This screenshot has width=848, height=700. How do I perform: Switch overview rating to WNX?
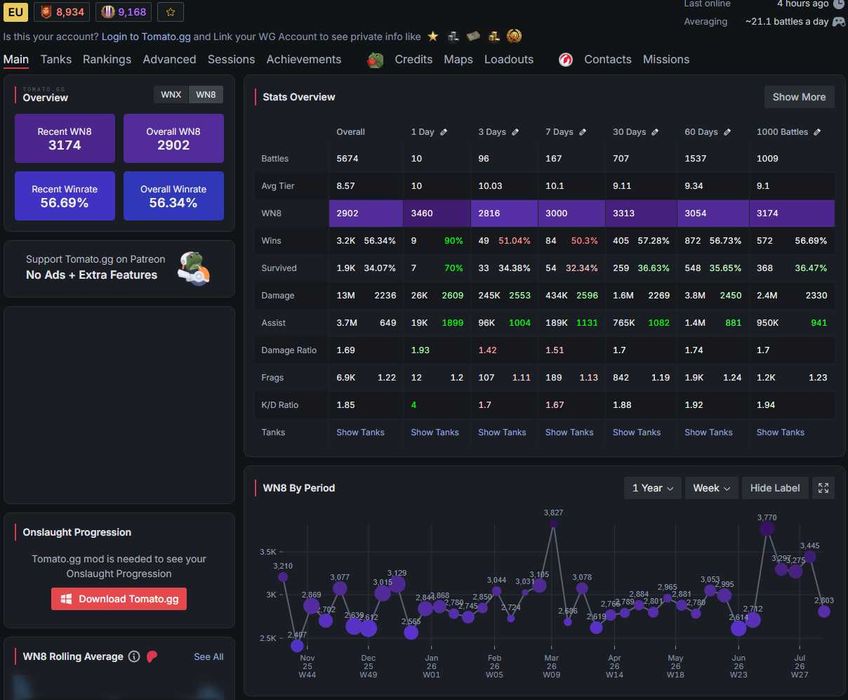[x=171, y=95]
